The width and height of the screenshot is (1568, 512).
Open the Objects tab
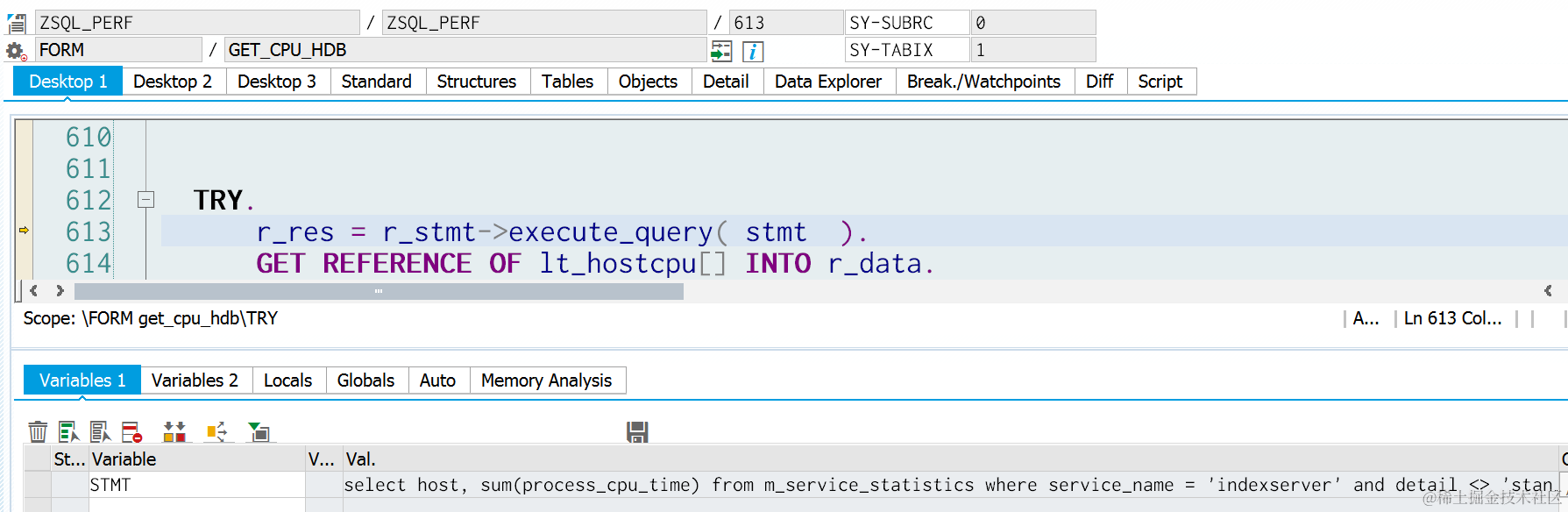click(x=648, y=82)
